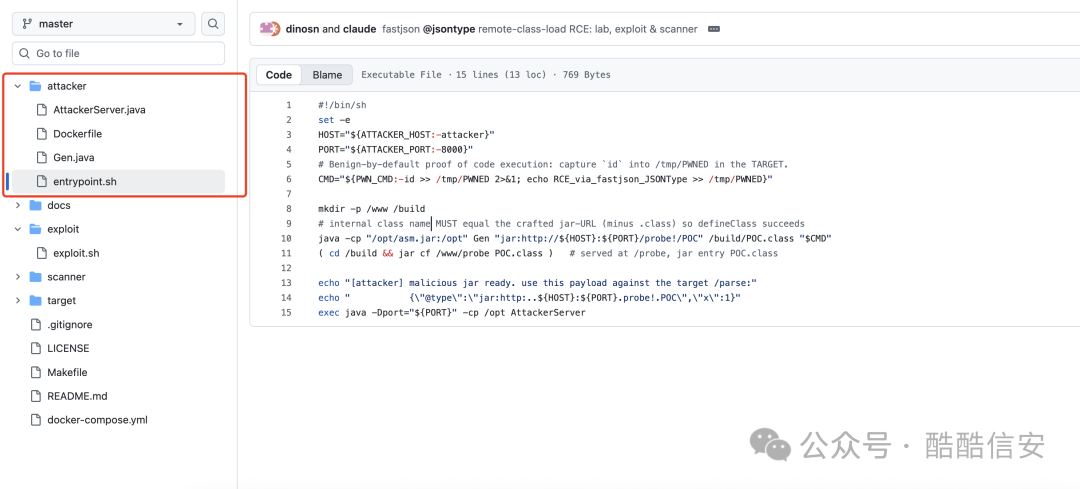Image resolution: width=1080 pixels, height=489 pixels.
Task: Expand commit message ellipsis button
Action: [714, 29]
